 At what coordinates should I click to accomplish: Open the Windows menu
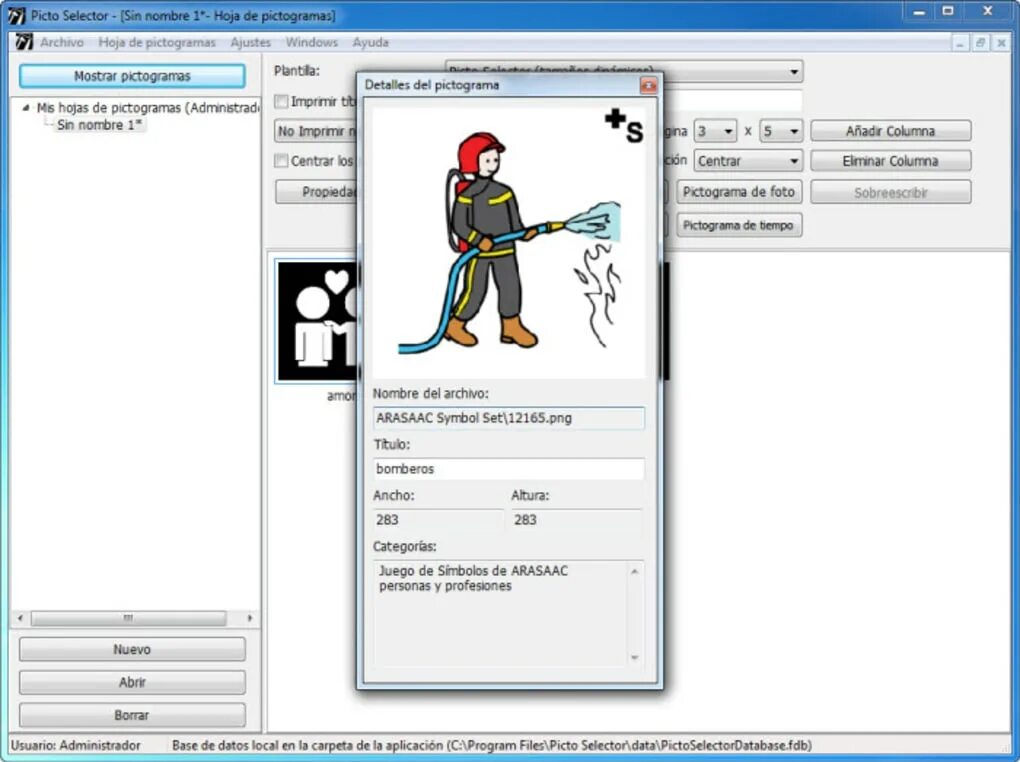(312, 42)
